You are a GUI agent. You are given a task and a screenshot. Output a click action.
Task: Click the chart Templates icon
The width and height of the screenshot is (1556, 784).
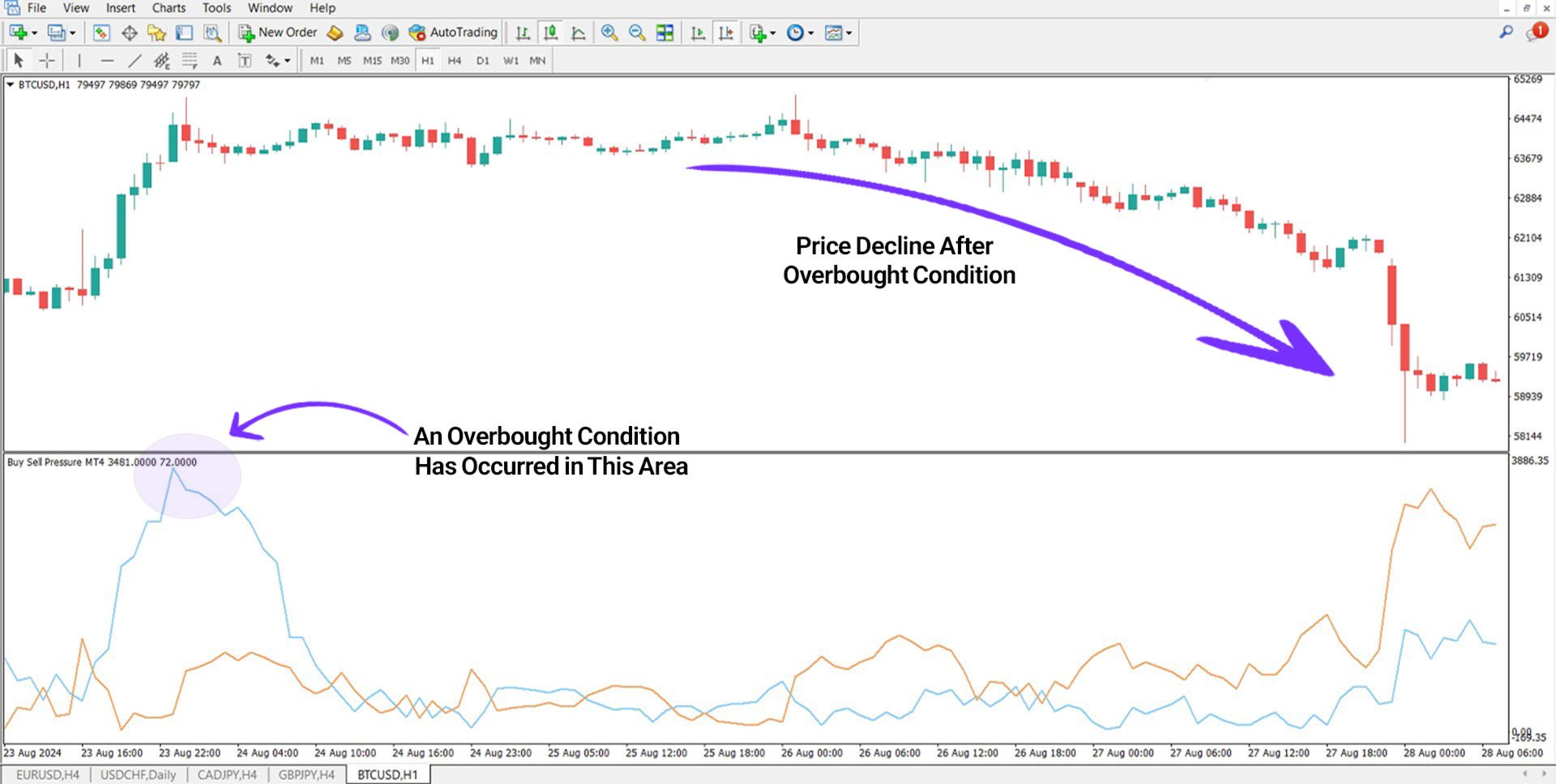click(x=833, y=32)
